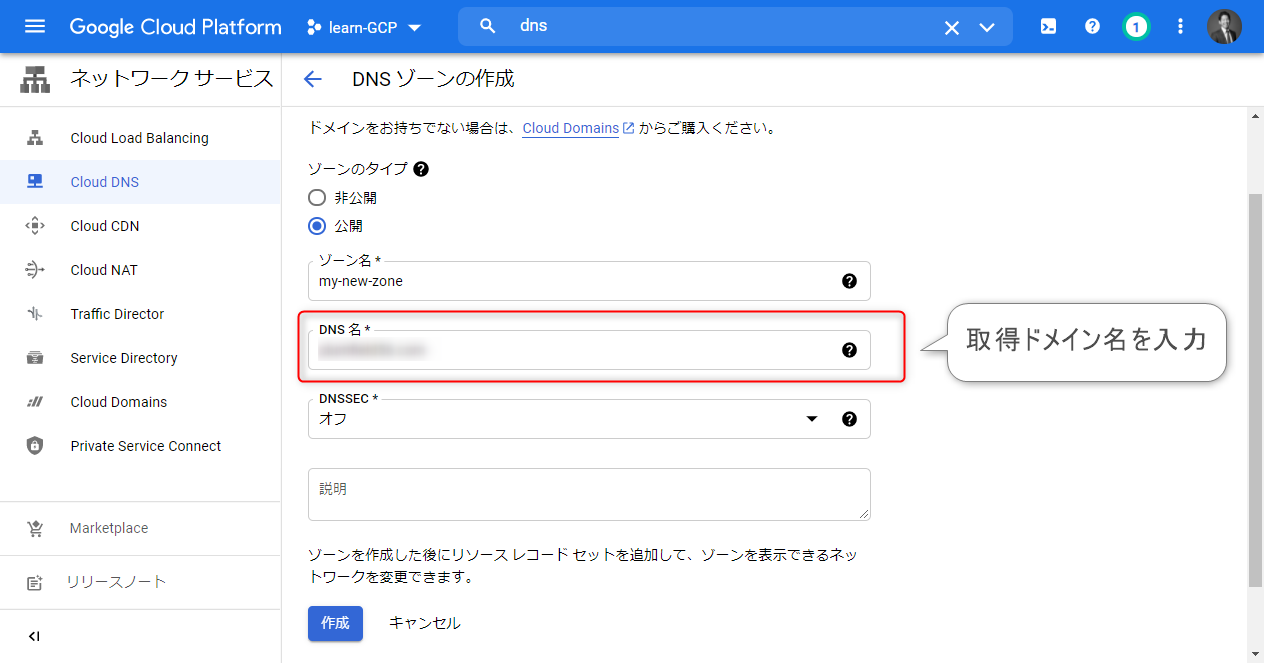The image size is (1264, 663).
Task: Show help for DNSSEC field
Action: [849, 419]
